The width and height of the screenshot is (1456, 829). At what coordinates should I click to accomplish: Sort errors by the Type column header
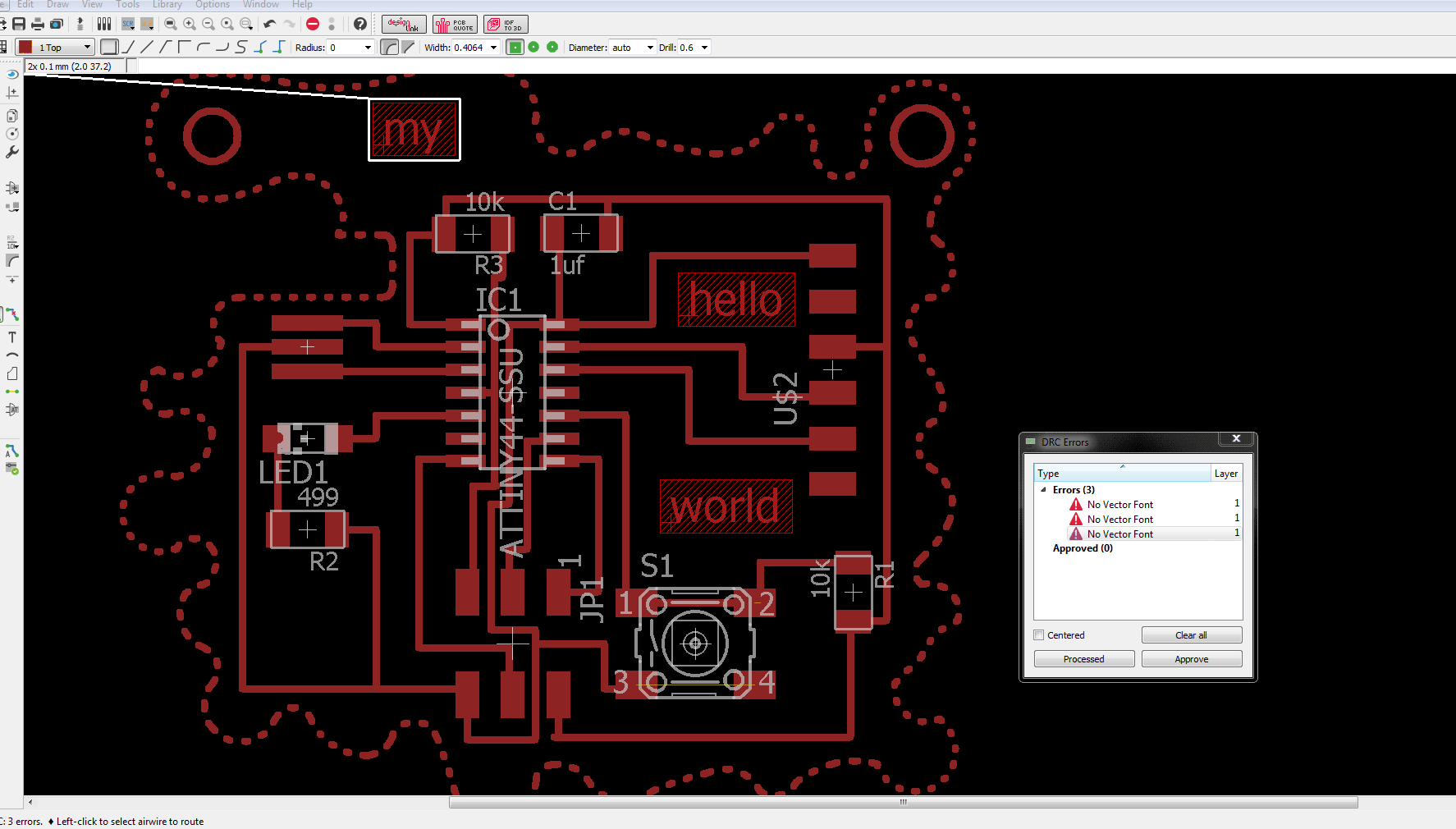coord(1122,474)
